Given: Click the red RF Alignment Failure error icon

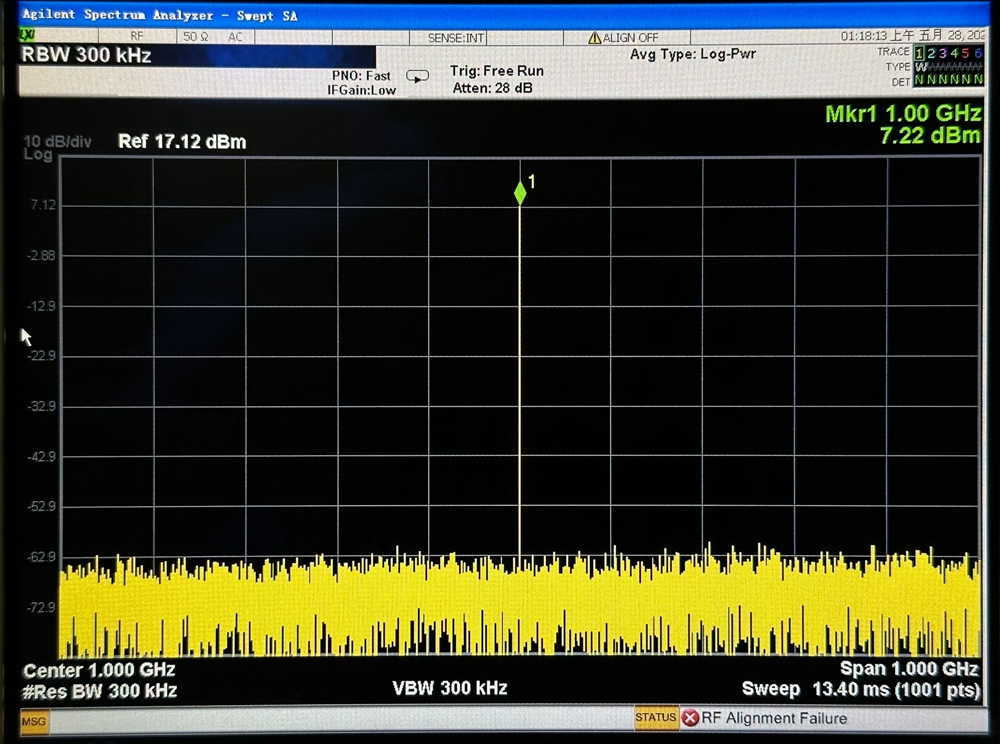Looking at the screenshot, I should click(x=690, y=718).
